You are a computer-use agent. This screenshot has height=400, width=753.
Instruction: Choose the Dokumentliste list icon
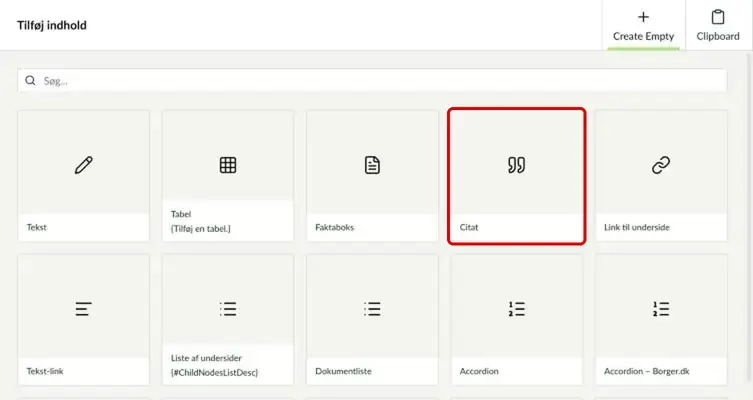372,309
